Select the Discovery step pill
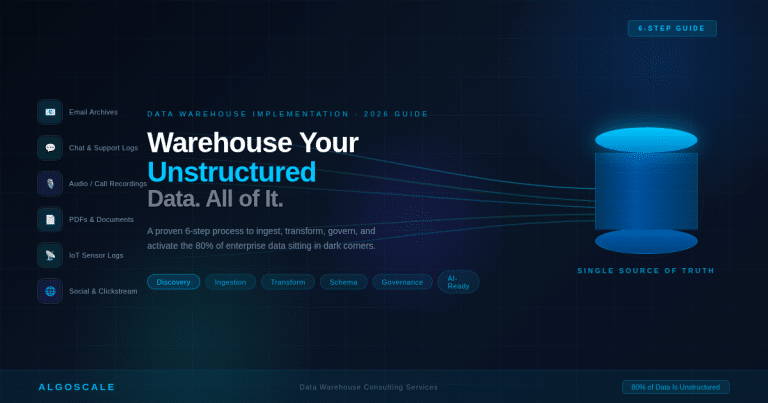 click(x=173, y=282)
